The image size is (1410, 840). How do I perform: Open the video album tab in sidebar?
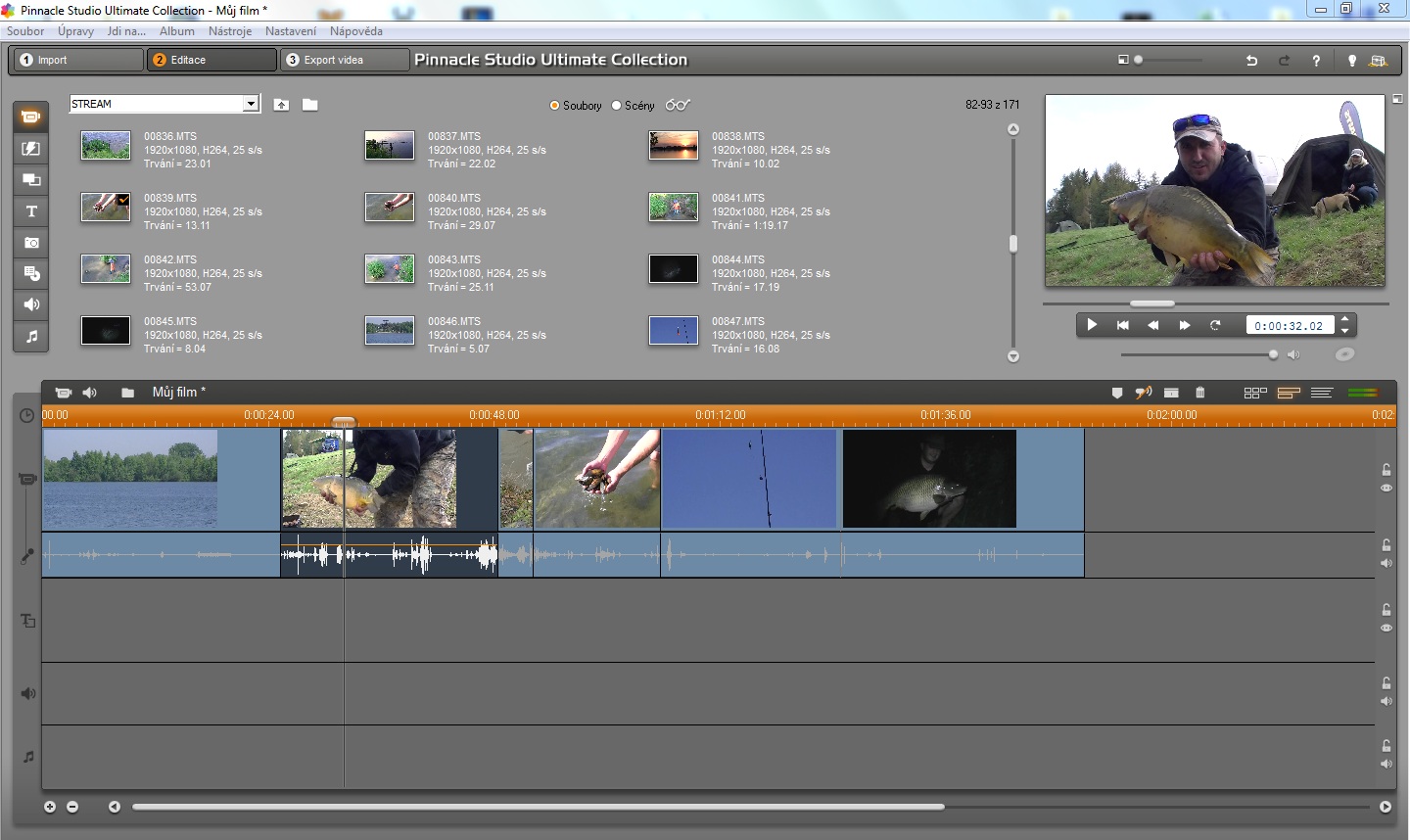(31, 117)
